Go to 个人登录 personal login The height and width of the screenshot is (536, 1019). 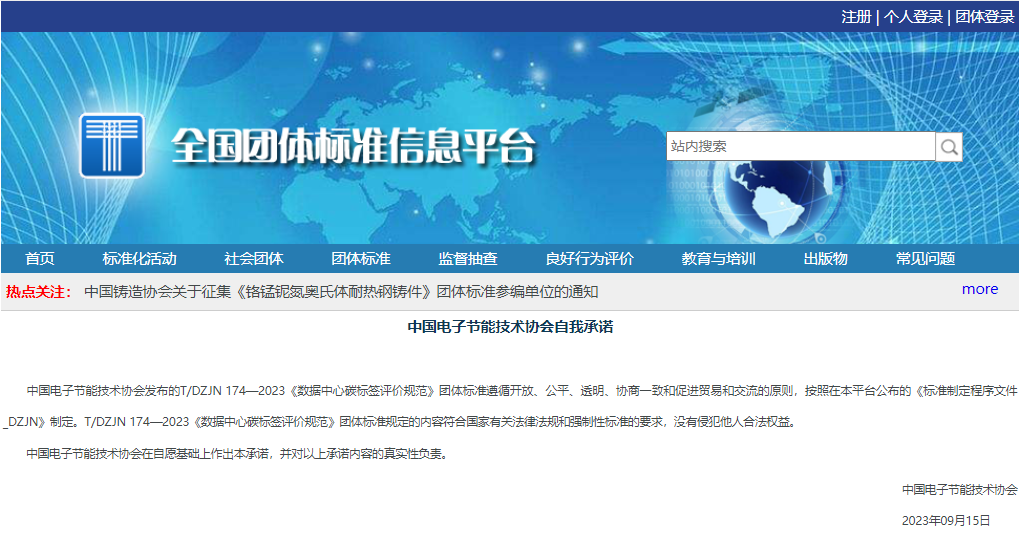pyautogui.click(x=913, y=16)
